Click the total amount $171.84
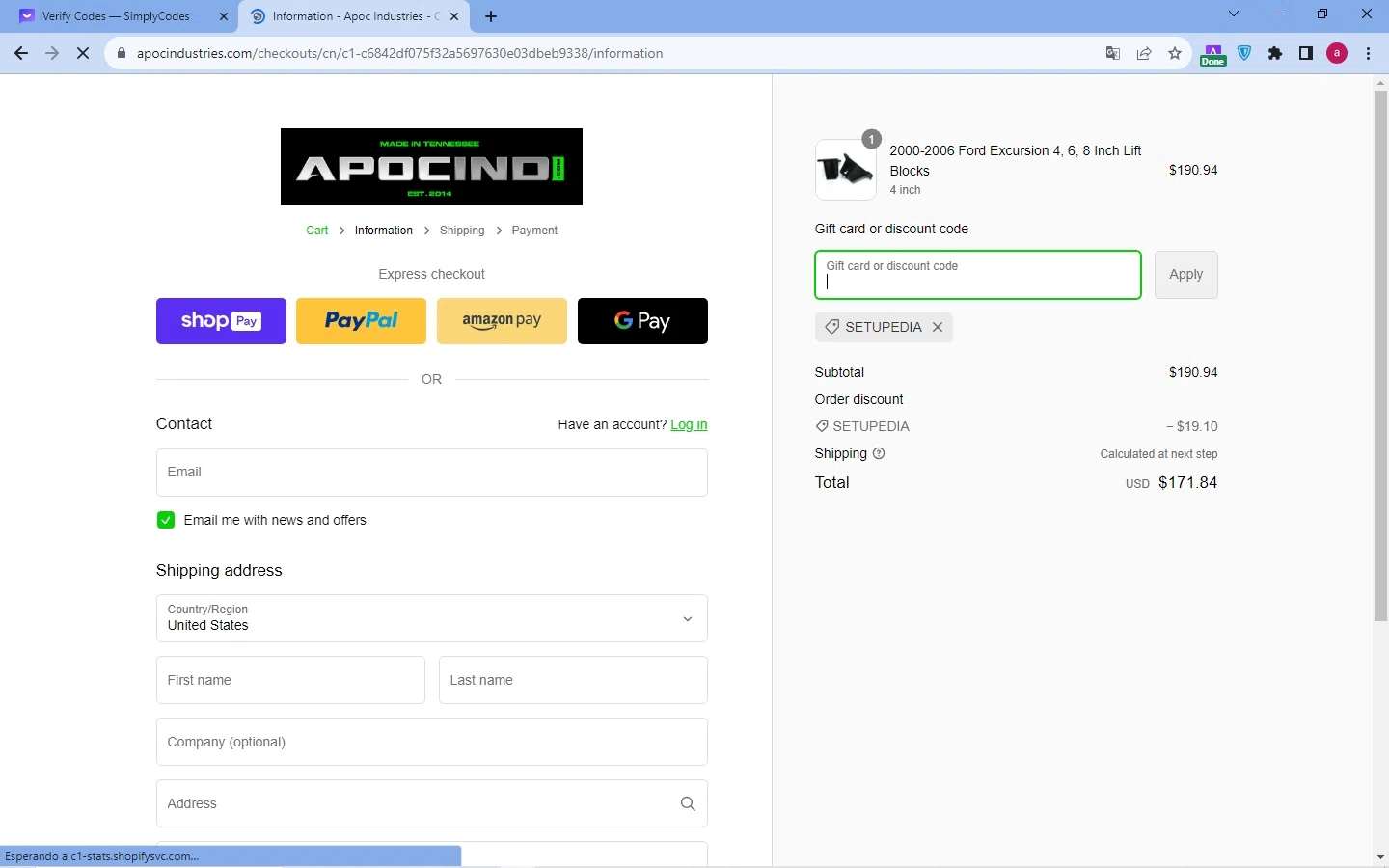1389x868 pixels. [1187, 482]
